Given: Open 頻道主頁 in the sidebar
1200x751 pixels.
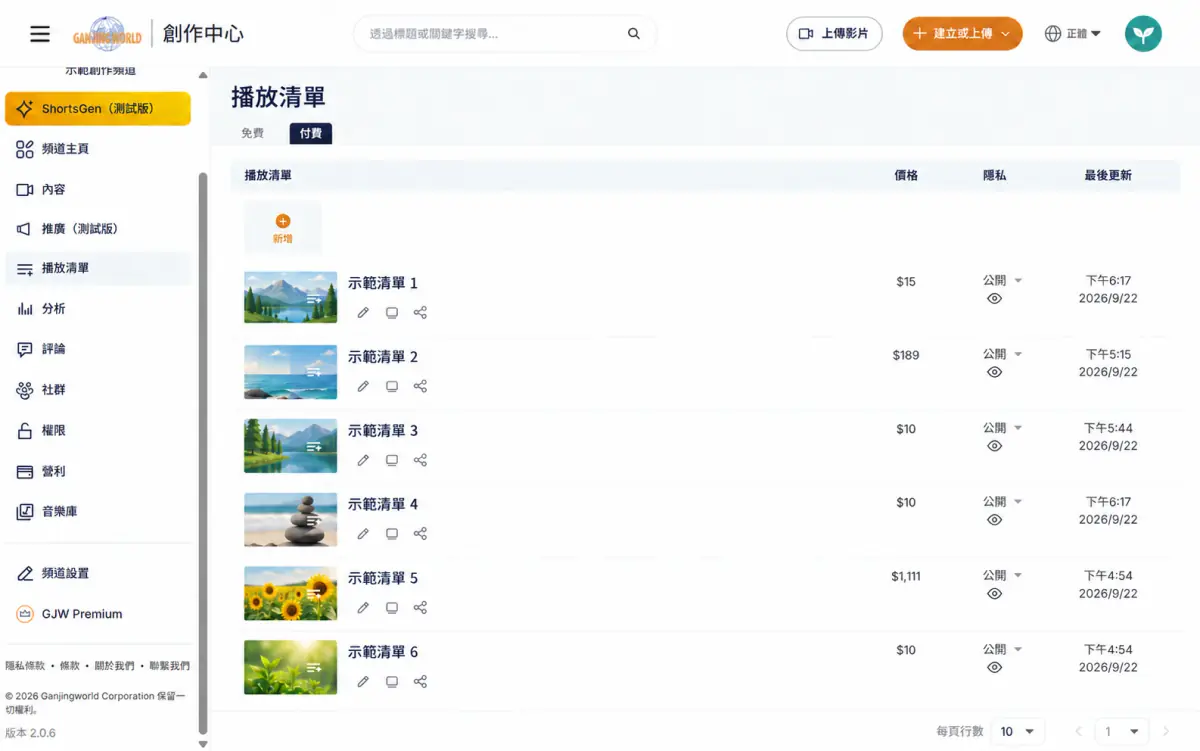Looking at the screenshot, I should pos(98,149).
